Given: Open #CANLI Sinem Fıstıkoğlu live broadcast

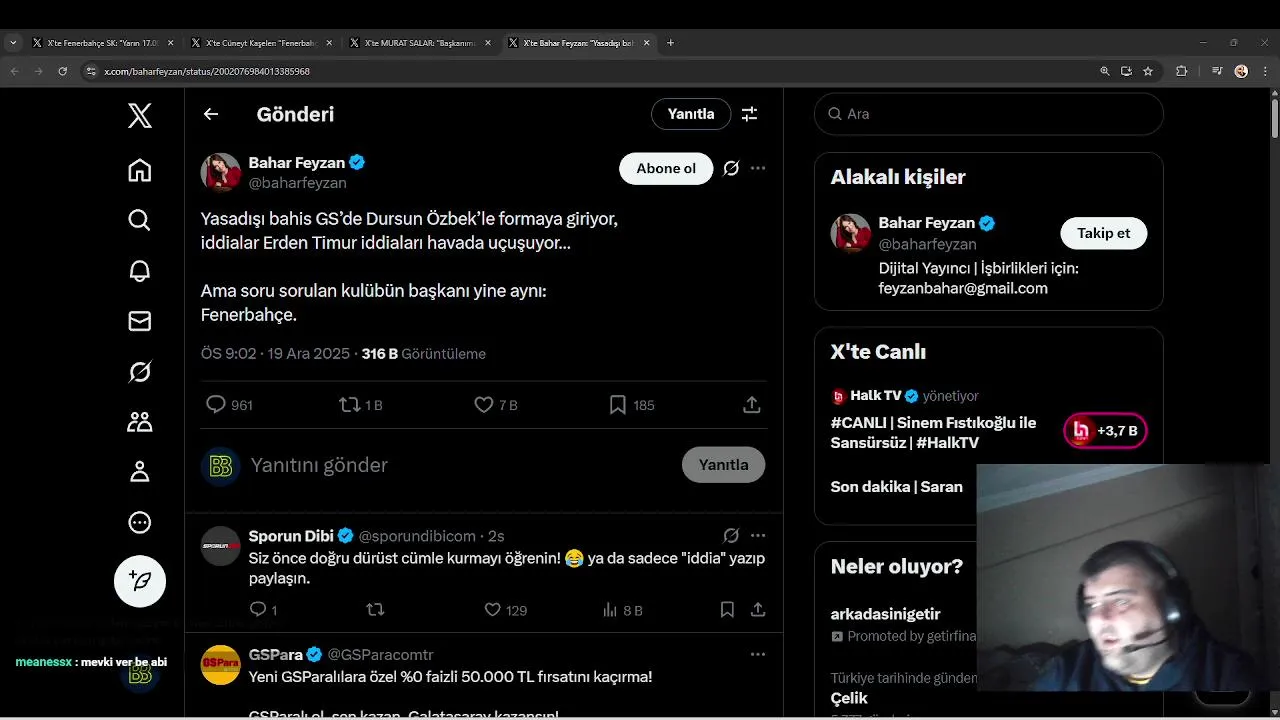Looking at the screenshot, I should point(933,433).
